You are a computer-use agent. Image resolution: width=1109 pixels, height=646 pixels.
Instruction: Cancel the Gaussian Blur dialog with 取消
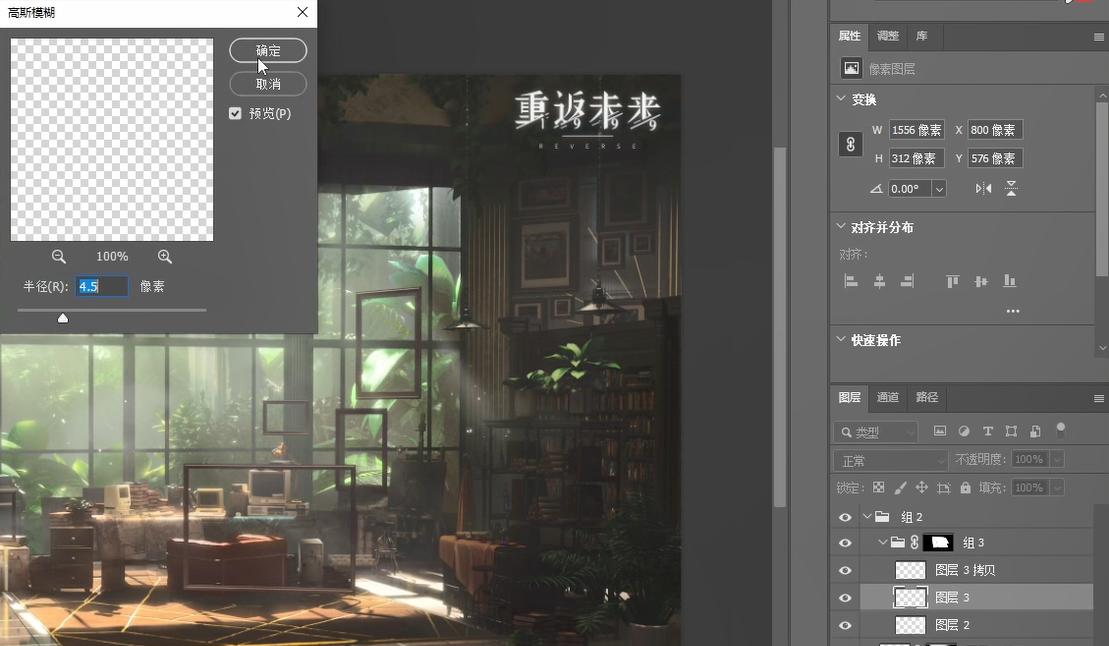point(268,83)
